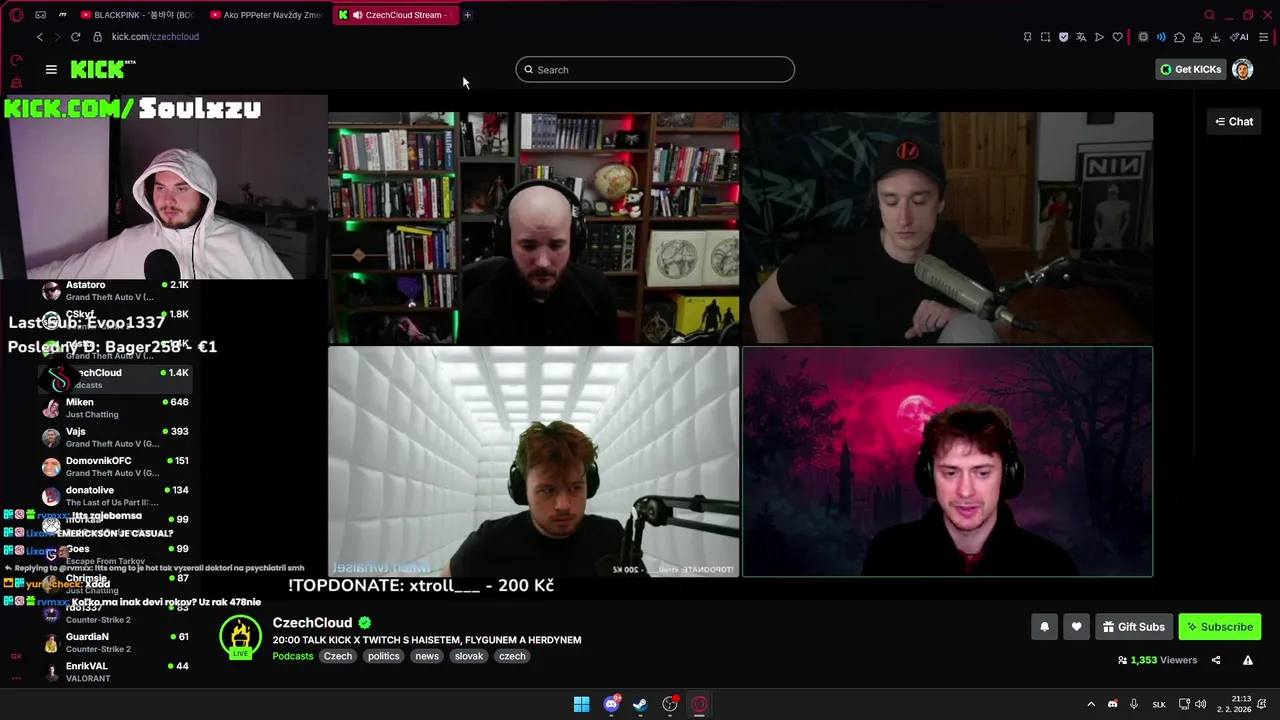Mute the CzechCloud Stream tab audio icon
The height and width of the screenshot is (720, 1280).
(358, 15)
